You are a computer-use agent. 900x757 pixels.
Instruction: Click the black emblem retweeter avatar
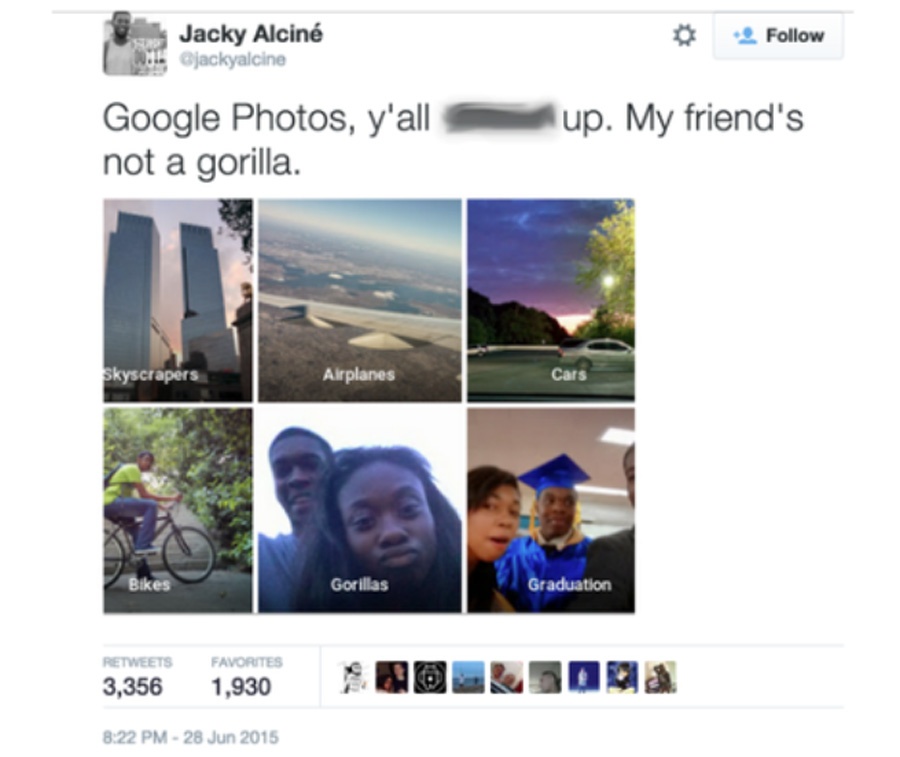click(430, 677)
